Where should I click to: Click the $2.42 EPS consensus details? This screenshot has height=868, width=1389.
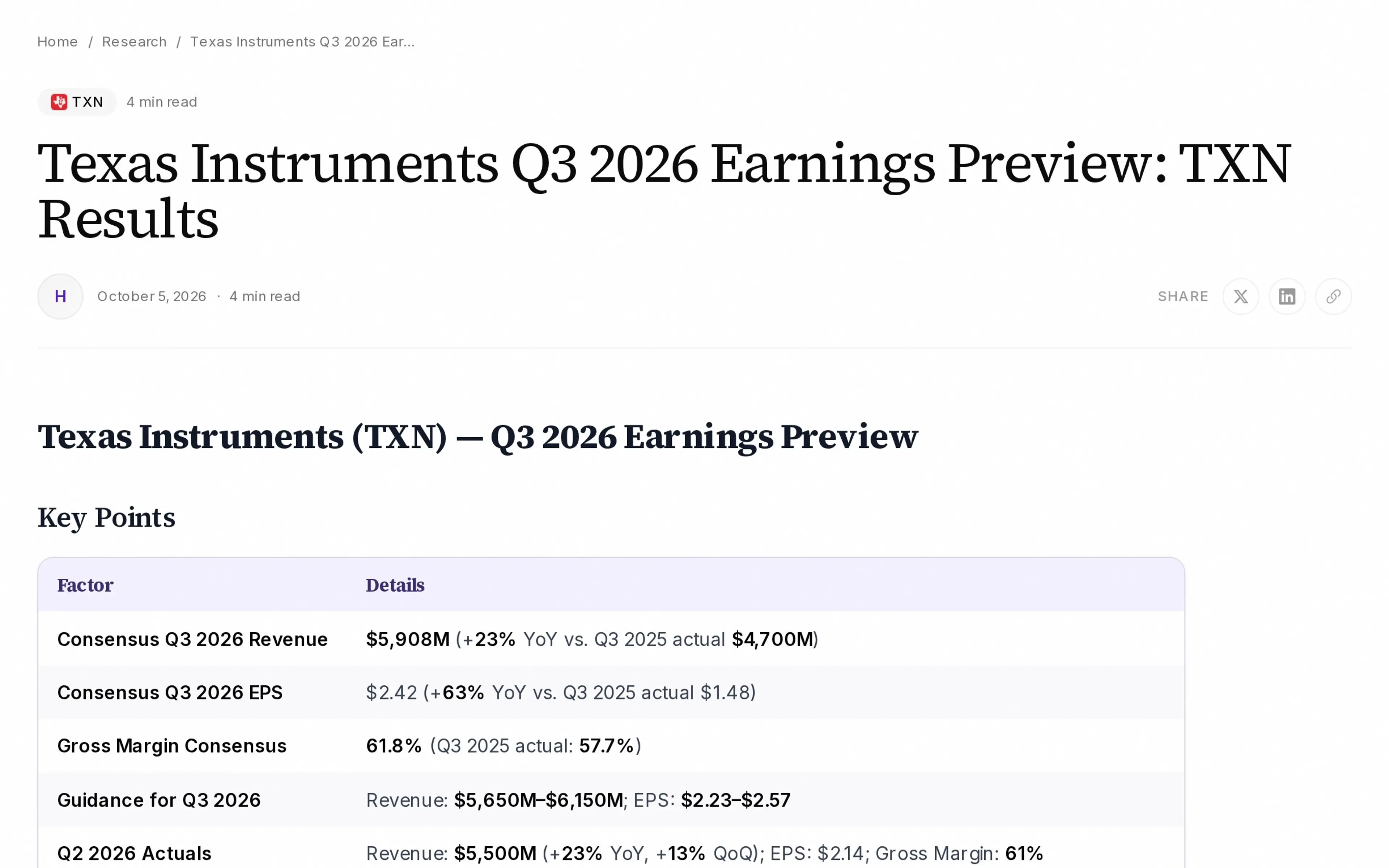[561, 692]
